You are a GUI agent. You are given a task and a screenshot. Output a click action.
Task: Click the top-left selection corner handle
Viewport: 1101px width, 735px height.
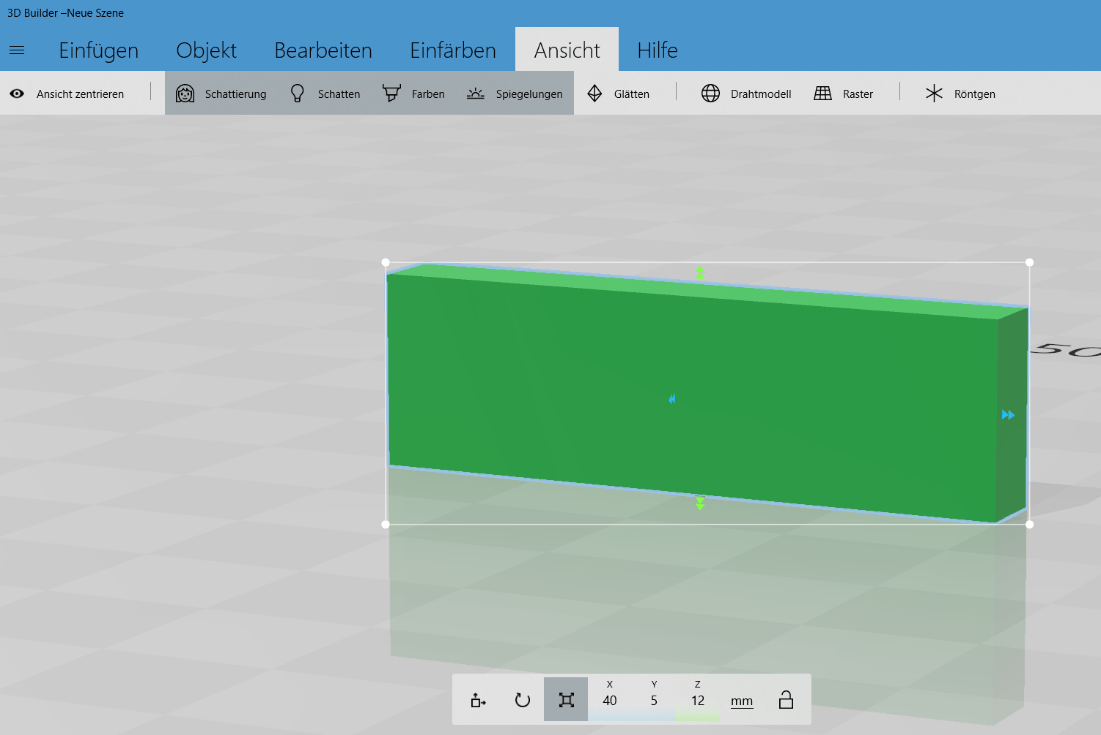385,263
